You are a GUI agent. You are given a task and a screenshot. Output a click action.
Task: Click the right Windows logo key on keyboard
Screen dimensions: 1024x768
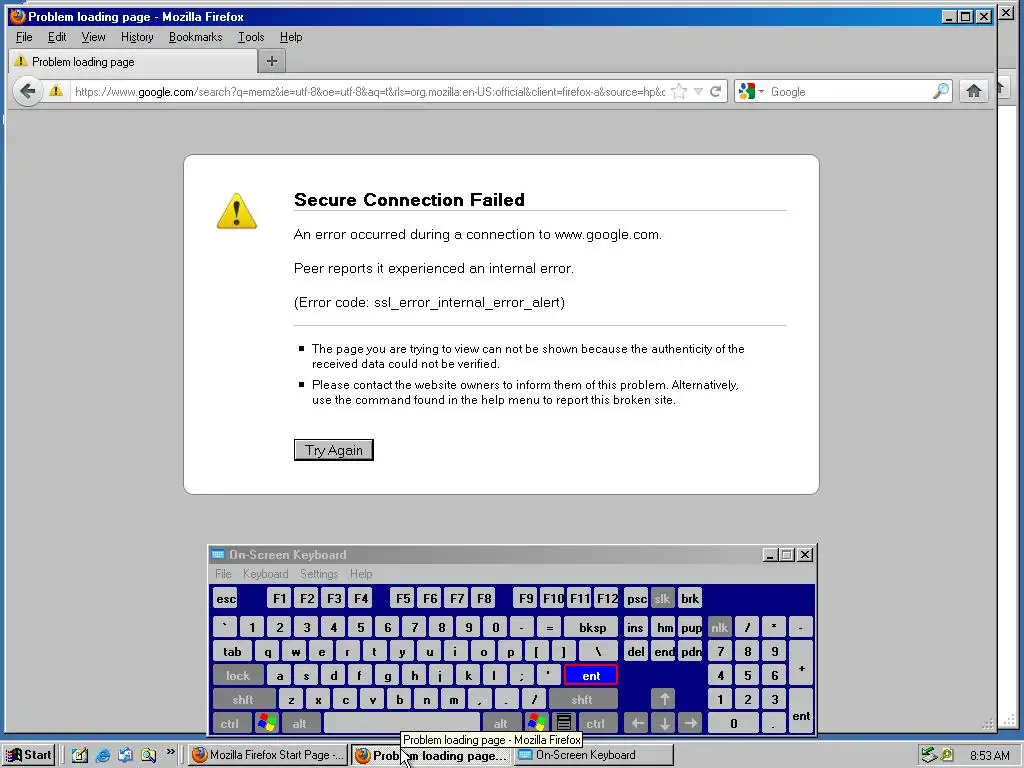click(537, 724)
